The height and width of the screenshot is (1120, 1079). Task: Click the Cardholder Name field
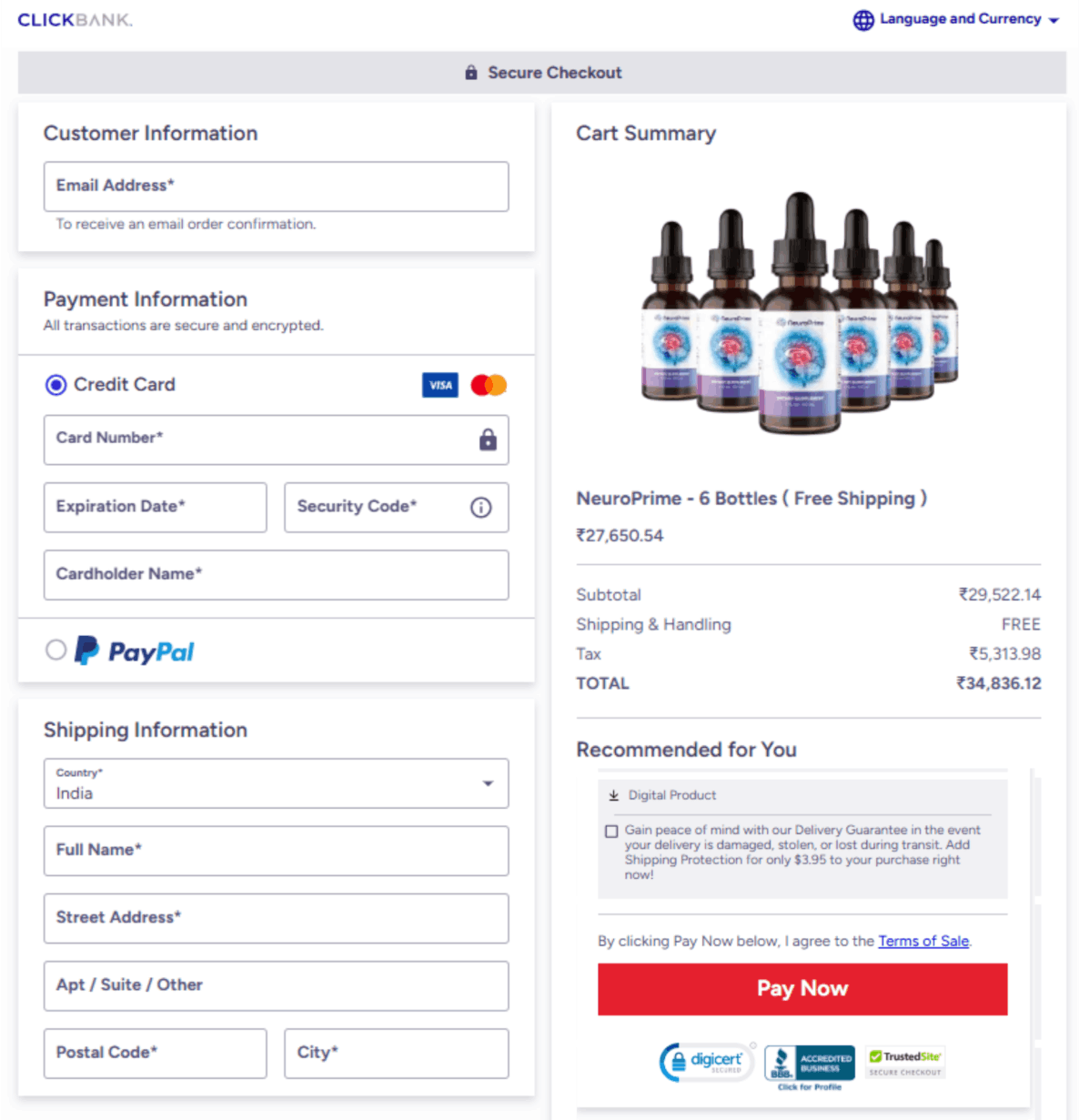click(x=276, y=575)
